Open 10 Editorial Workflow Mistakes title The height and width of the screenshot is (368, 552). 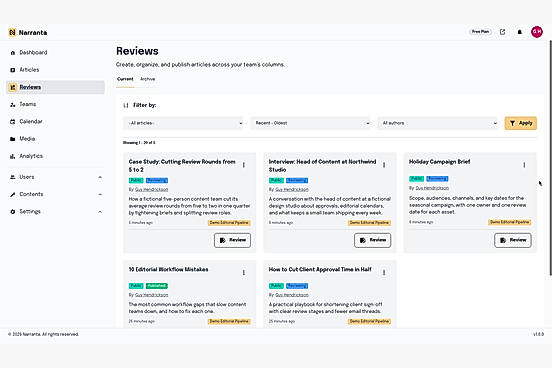[x=168, y=269]
